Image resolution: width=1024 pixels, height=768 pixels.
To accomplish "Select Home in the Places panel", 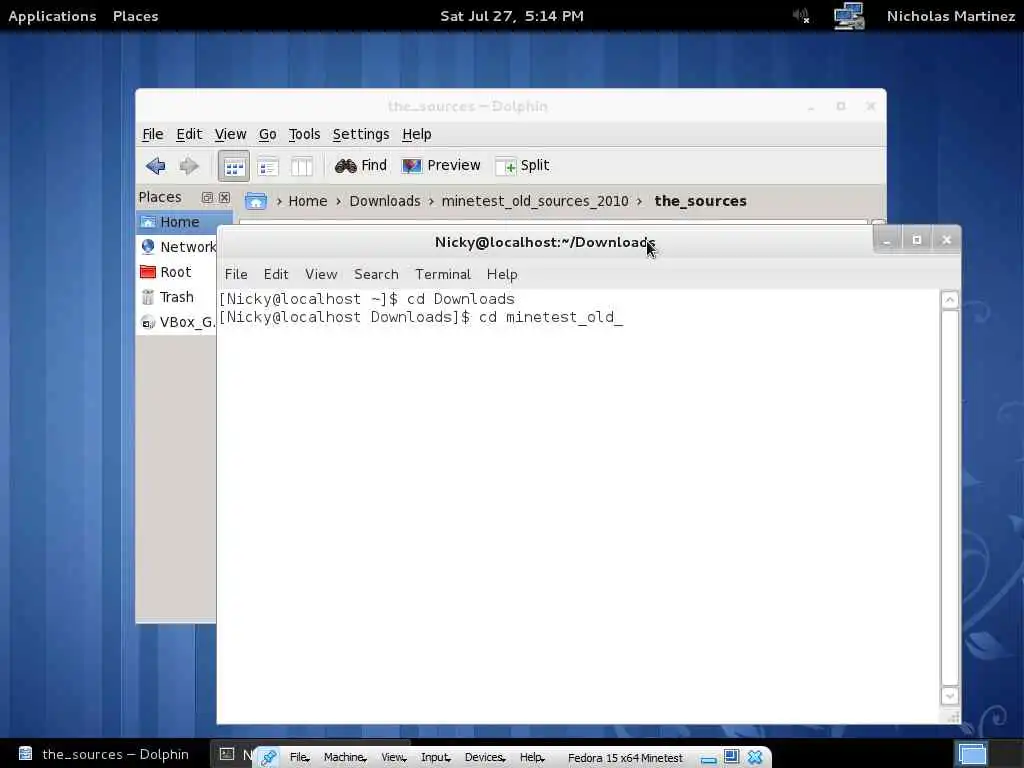I will (184, 222).
